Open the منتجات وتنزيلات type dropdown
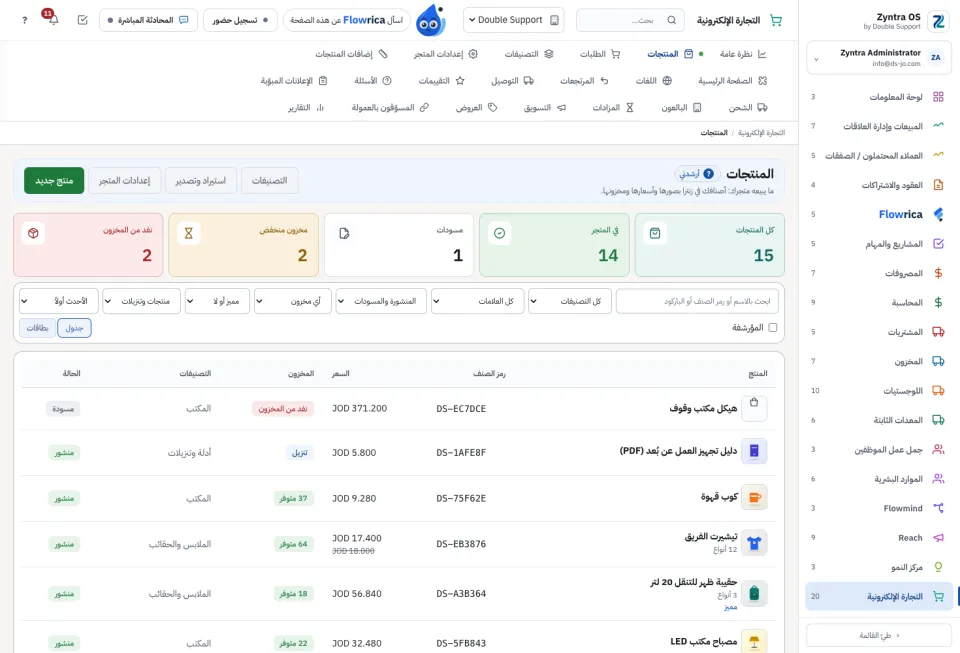 (141, 301)
